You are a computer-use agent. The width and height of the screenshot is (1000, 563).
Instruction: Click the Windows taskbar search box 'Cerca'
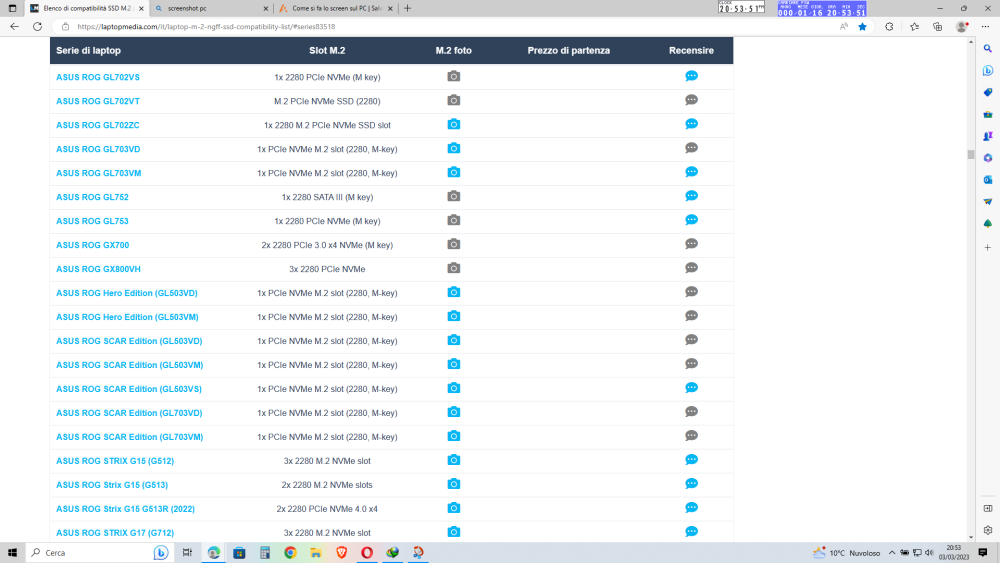pos(99,553)
